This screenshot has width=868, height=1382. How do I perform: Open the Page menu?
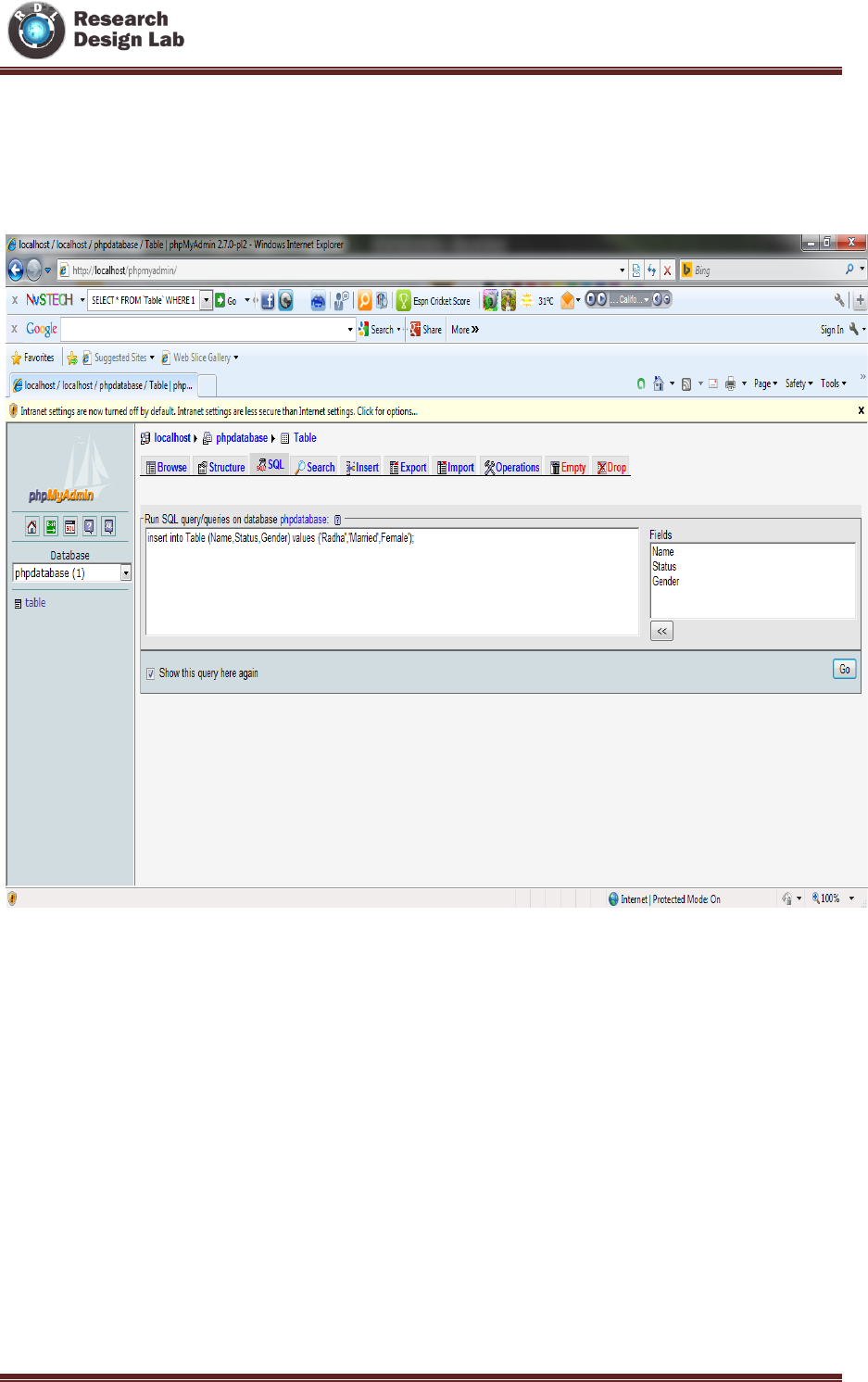pos(766,383)
